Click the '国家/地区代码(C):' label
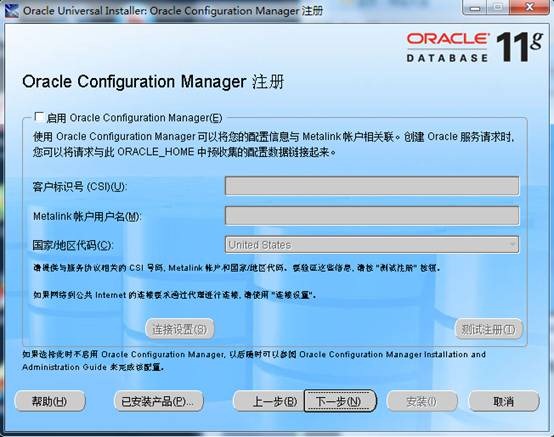Viewport: 554px width, 437px height. [73, 245]
